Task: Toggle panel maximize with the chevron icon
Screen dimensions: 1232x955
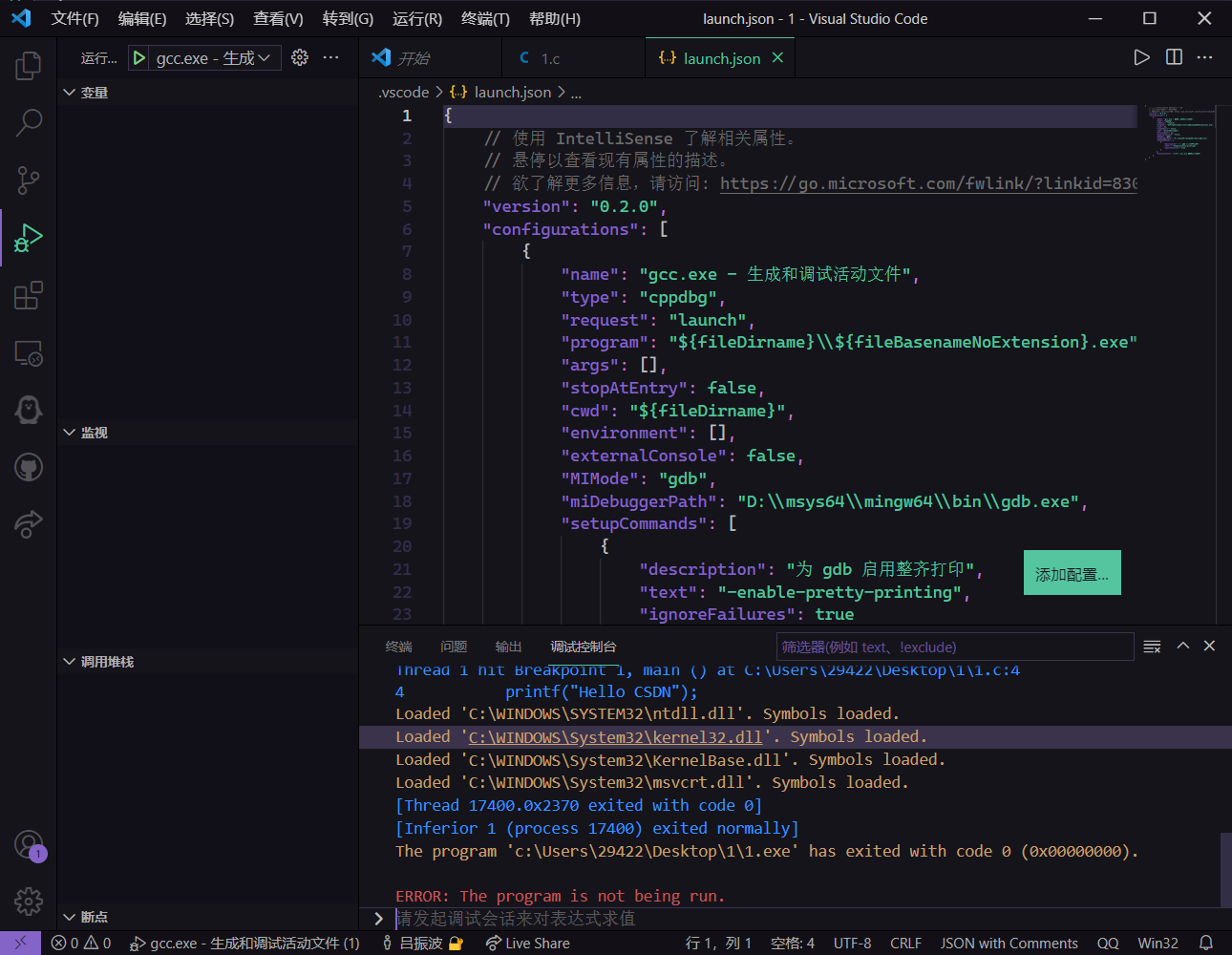Action: (1182, 646)
